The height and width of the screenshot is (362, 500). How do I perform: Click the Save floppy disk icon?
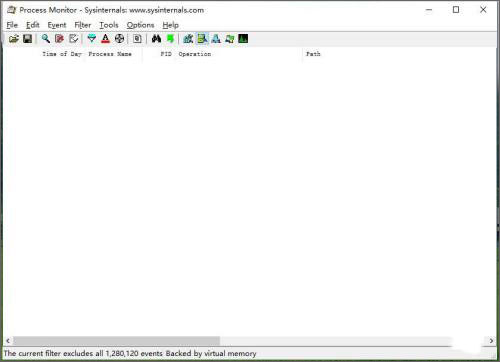[x=28, y=39]
